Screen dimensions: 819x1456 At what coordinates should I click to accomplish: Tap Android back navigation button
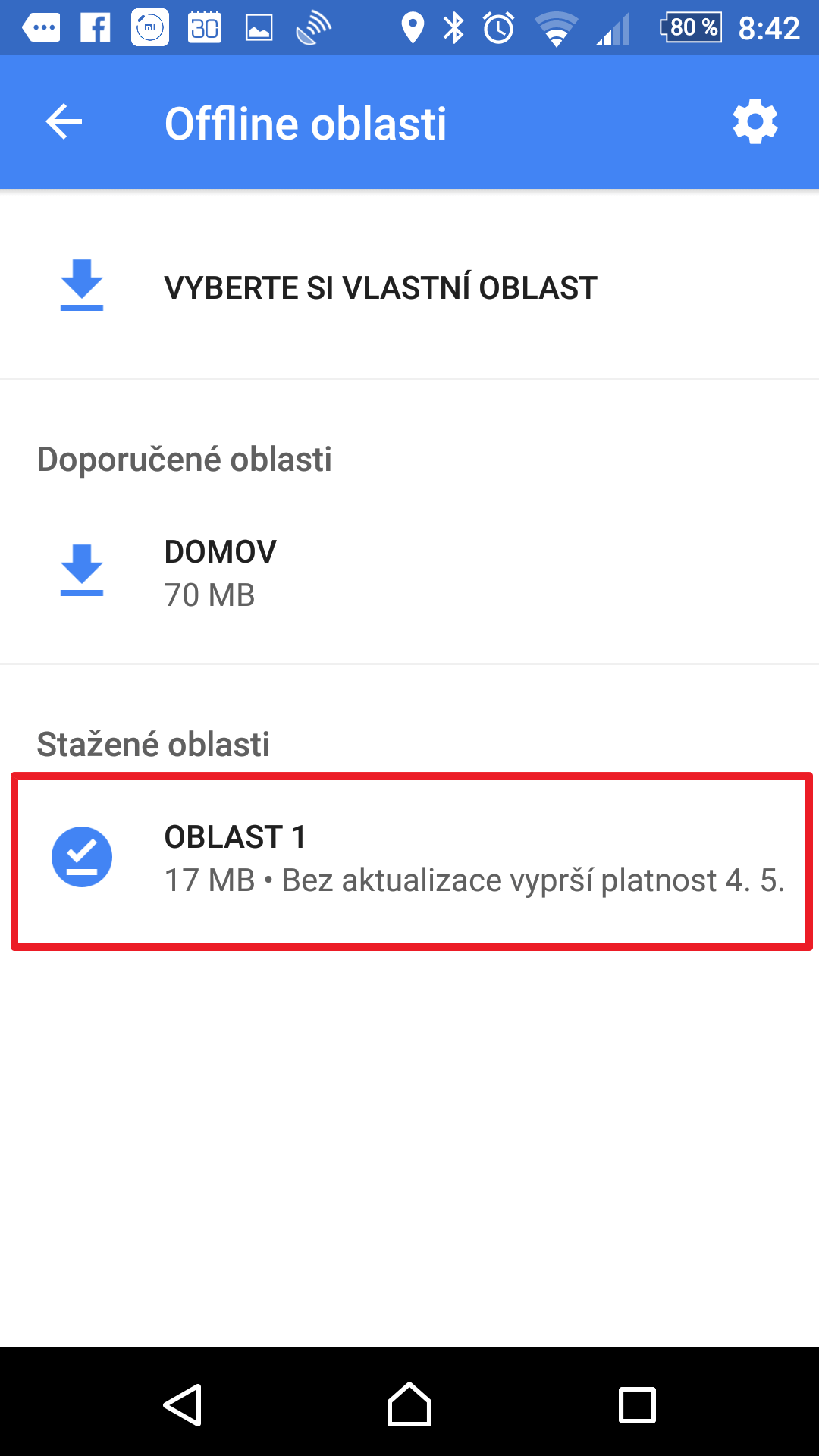[182, 1405]
